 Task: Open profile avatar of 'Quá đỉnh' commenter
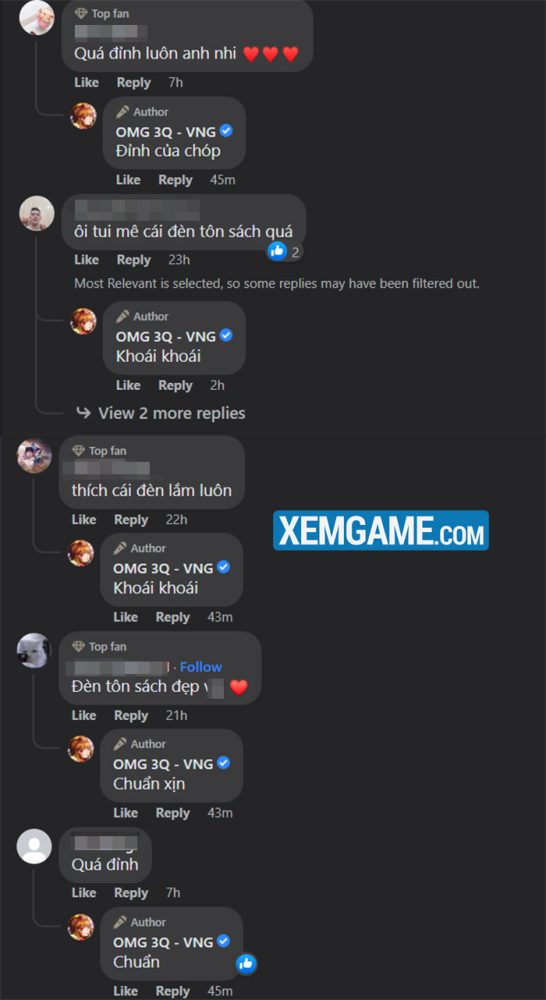(x=34, y=846)
